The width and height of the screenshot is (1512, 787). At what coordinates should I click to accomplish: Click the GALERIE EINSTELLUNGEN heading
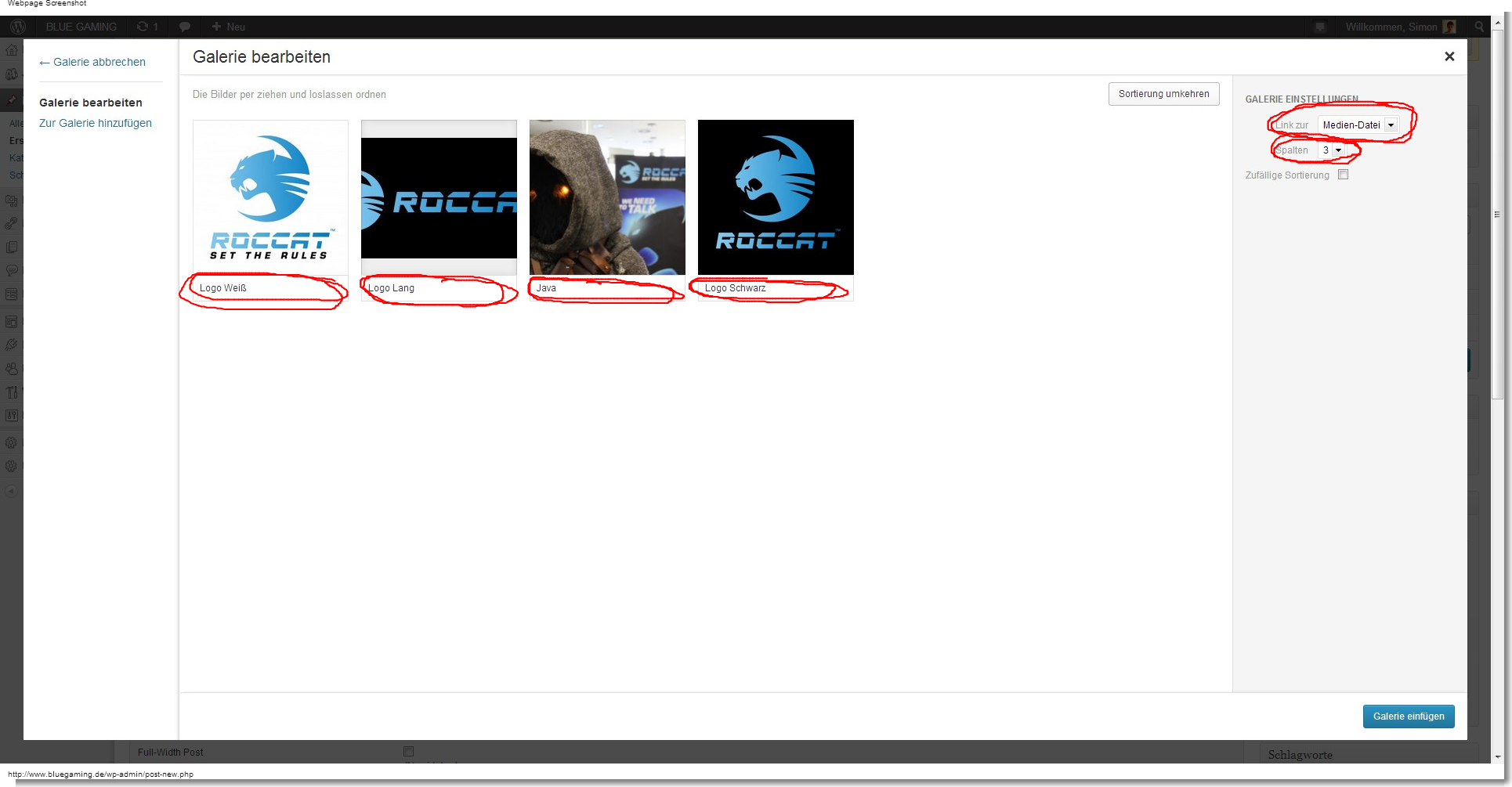(x=1302, y=99)
